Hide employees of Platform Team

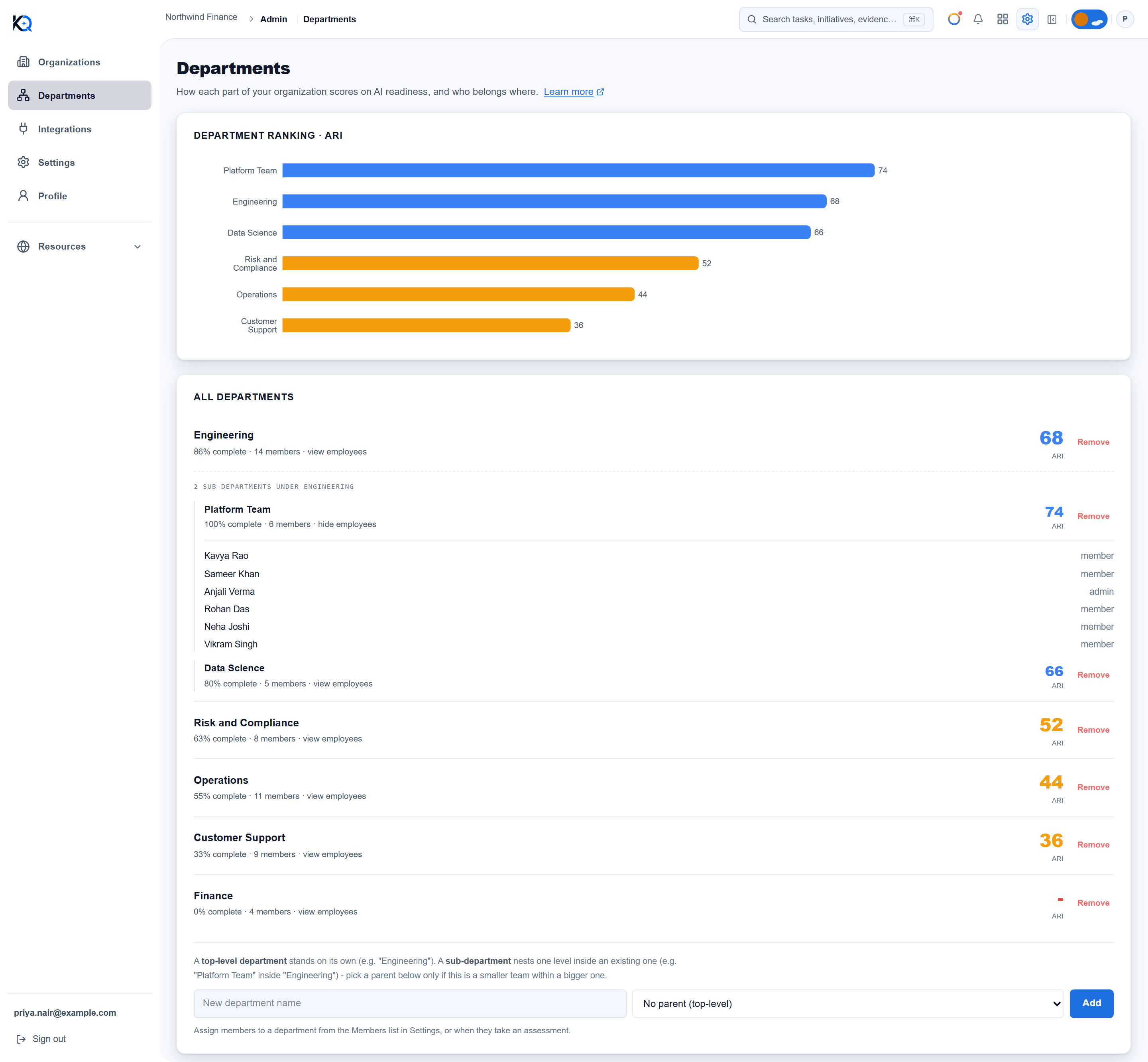click(x=347, y=524)
